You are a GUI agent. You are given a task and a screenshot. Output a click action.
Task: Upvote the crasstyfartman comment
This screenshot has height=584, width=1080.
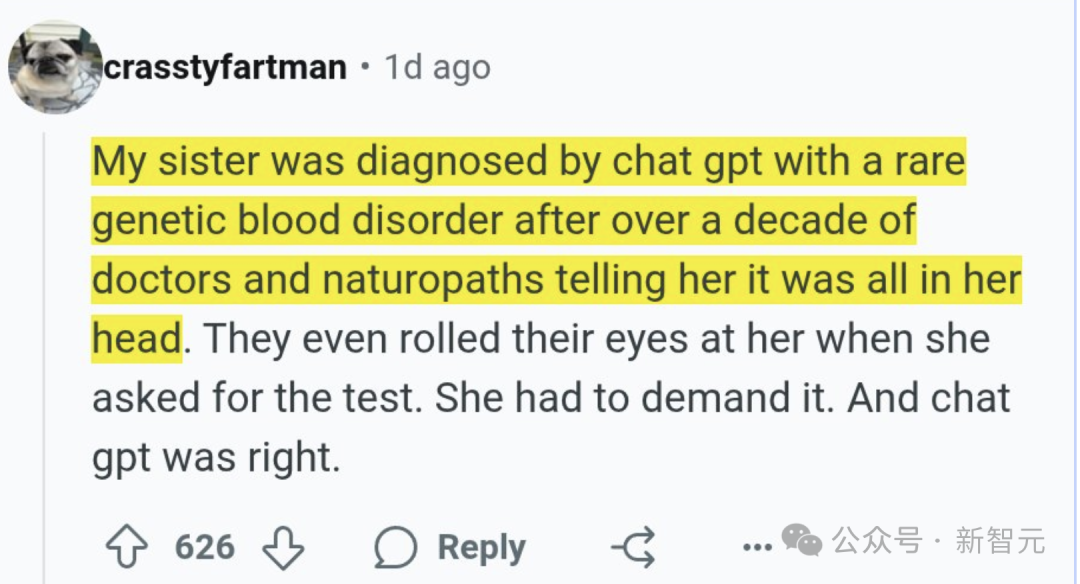click(127, 547)
